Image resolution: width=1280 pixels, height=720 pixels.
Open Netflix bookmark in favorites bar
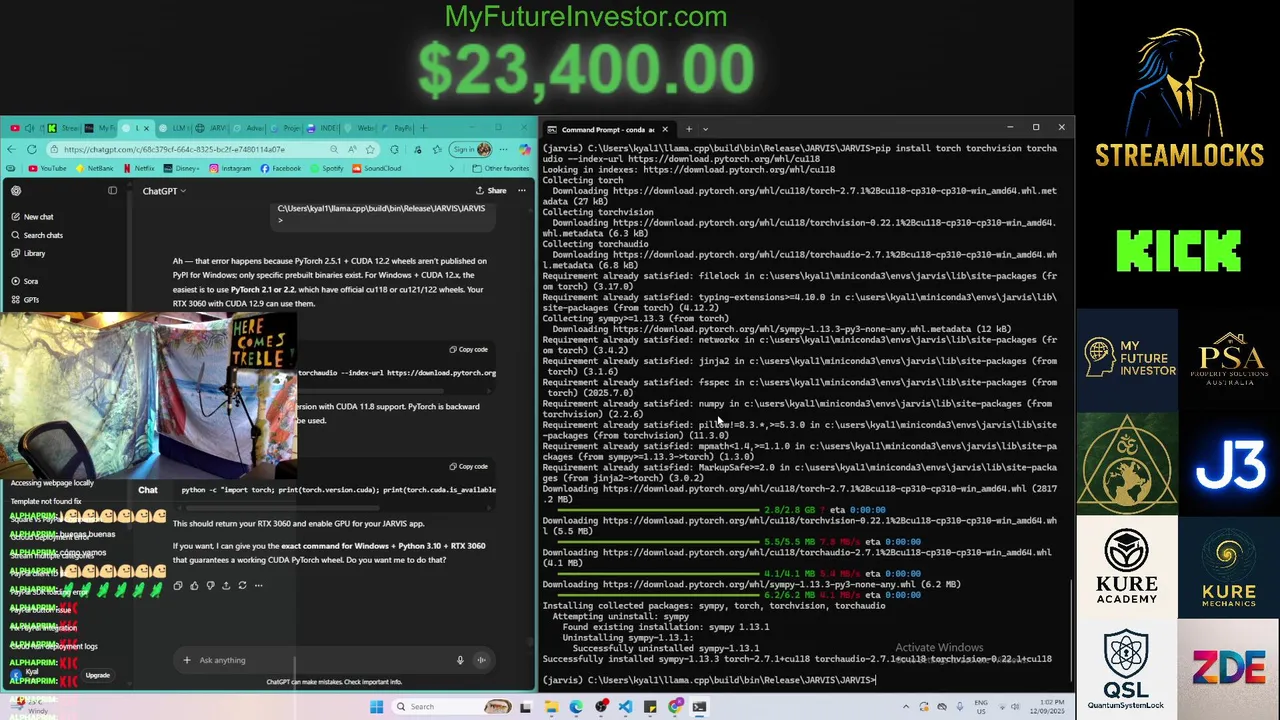click(139, 168)
